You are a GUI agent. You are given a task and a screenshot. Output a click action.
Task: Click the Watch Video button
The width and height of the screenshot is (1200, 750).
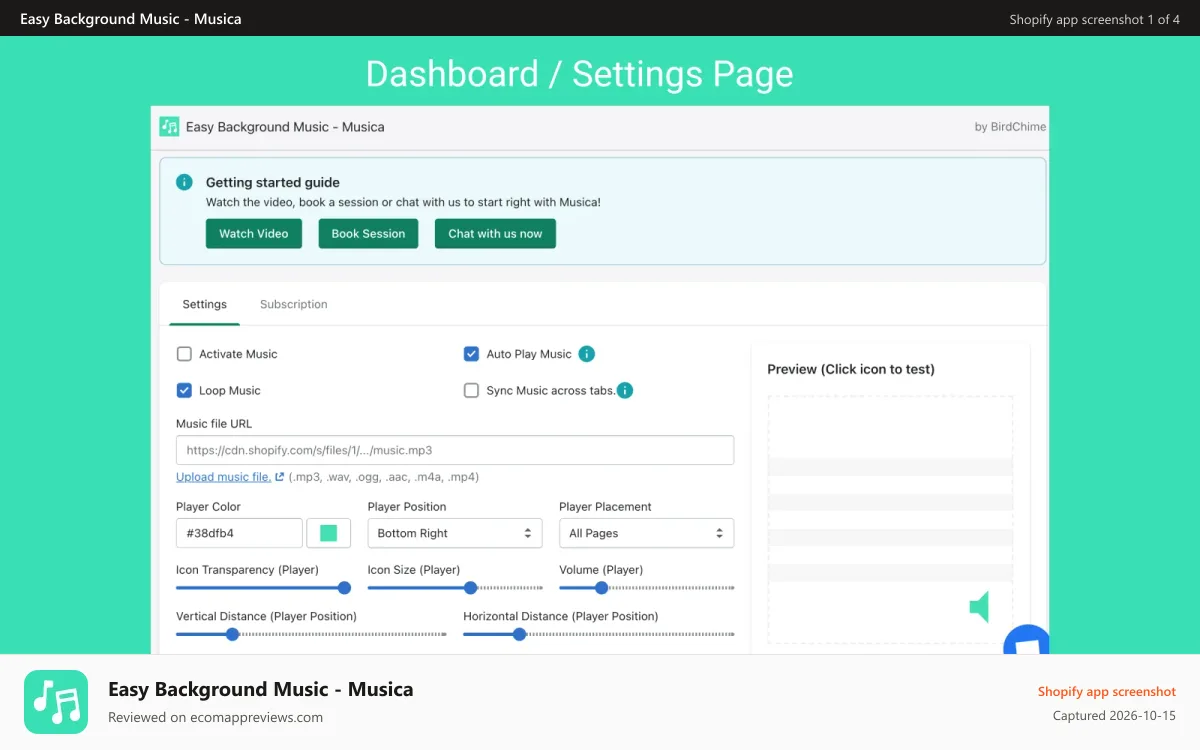tap(254, 234)
